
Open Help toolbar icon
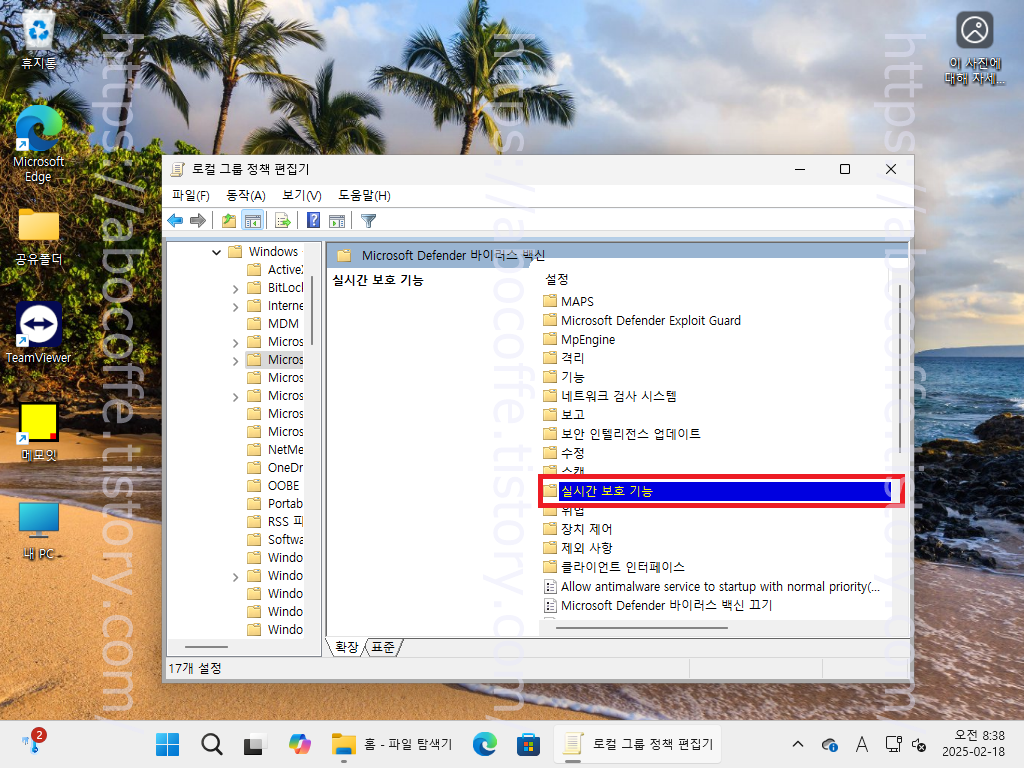pyautogui.click(x=313, y=221)
